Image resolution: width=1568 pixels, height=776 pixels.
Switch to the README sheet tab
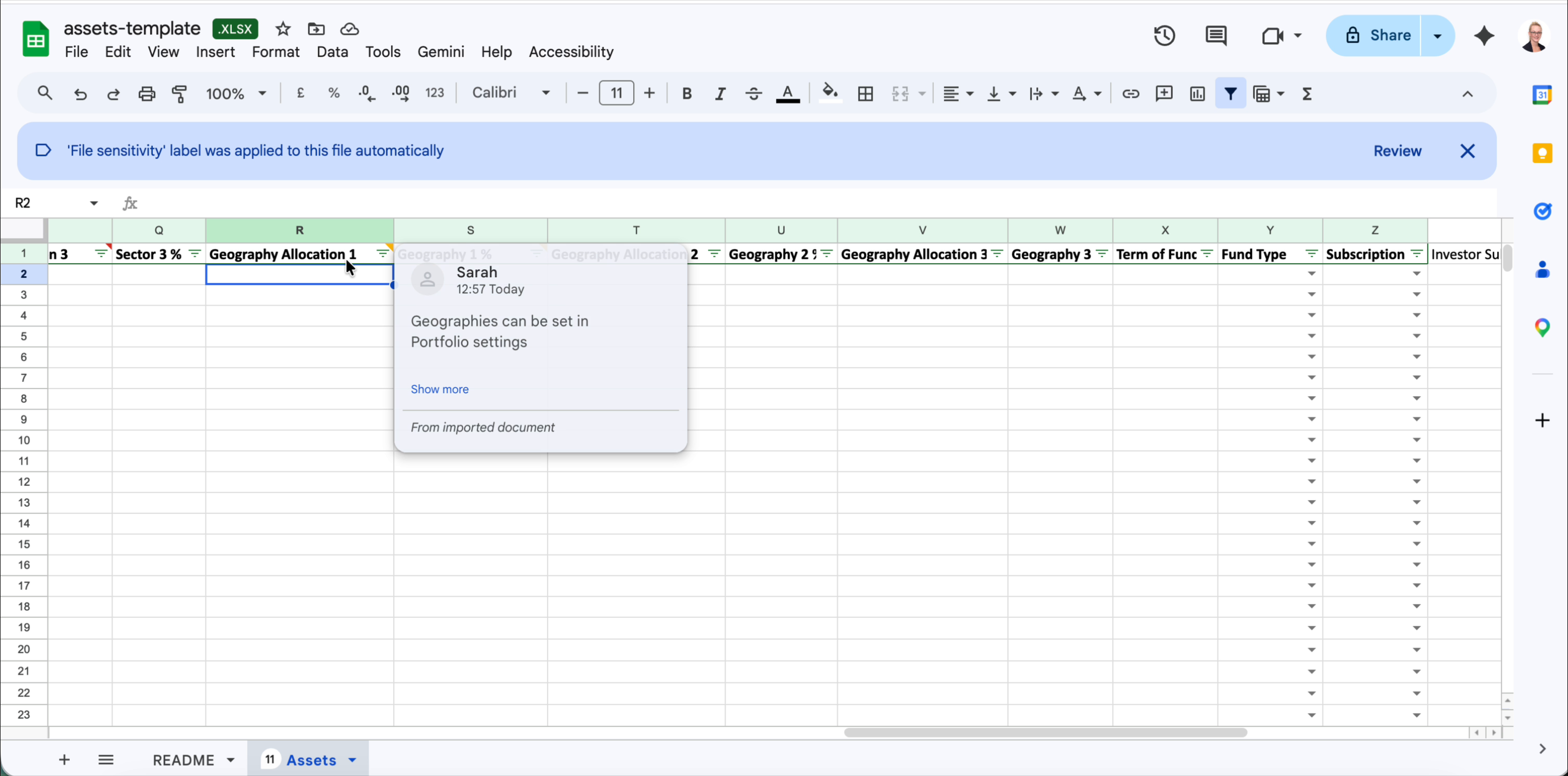click(183, 759)
